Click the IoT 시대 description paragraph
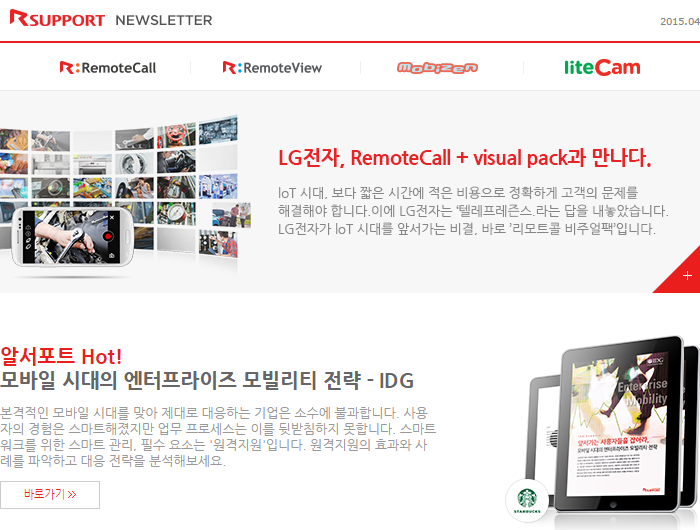Screen dimensions: 700x530 pos(473,211)
